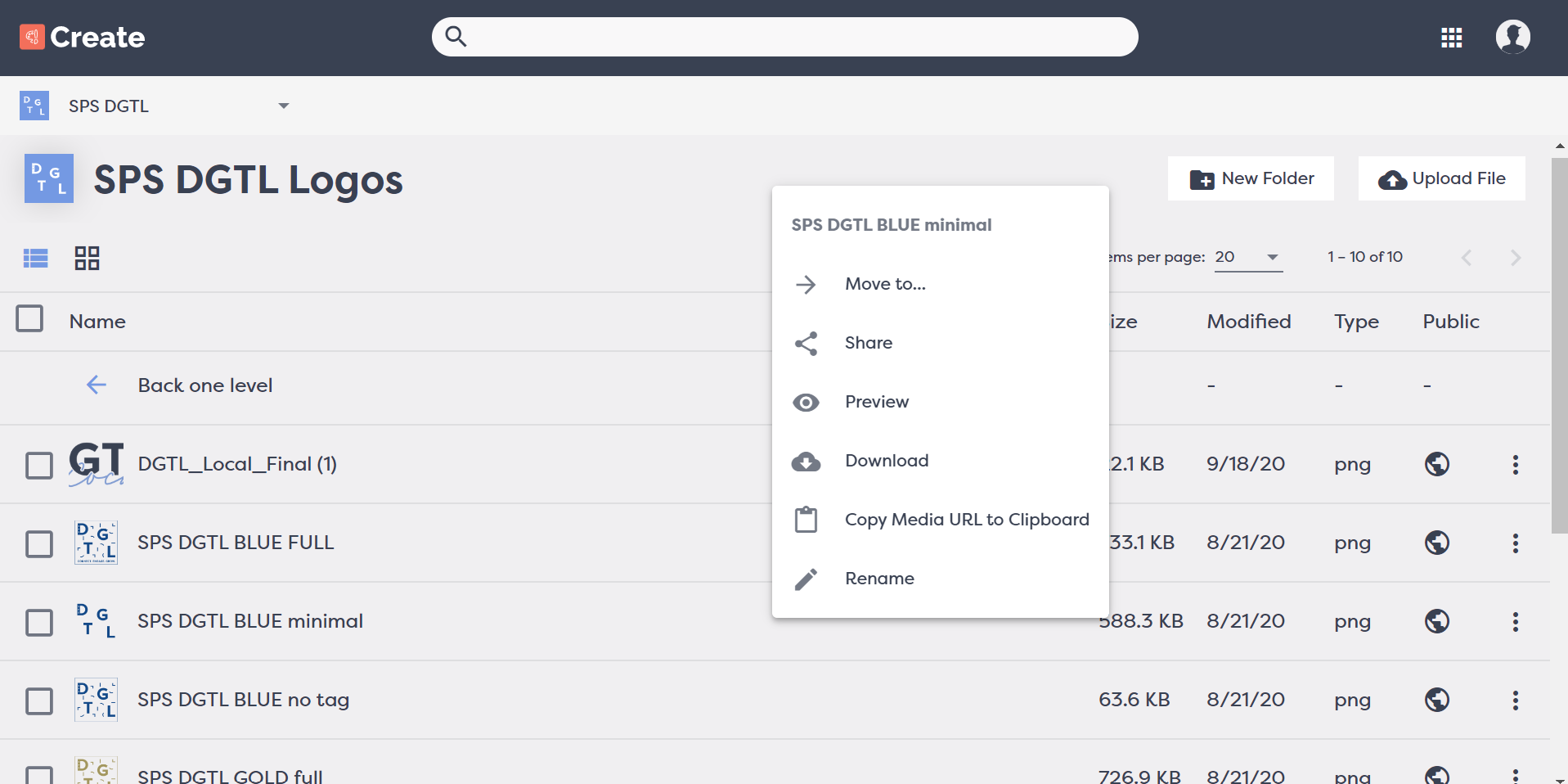Open SPS DGTL BLUE minimal thumbnail

(x=96, y=621)
